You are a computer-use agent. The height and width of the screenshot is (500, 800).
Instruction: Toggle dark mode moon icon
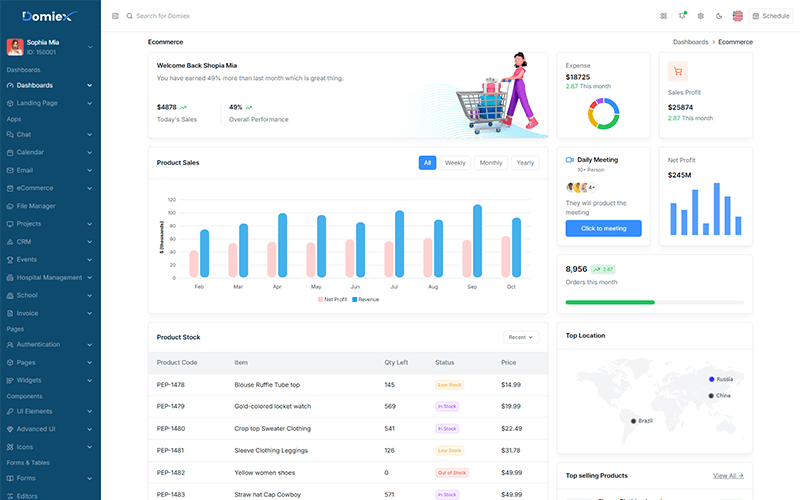[719, 16]
